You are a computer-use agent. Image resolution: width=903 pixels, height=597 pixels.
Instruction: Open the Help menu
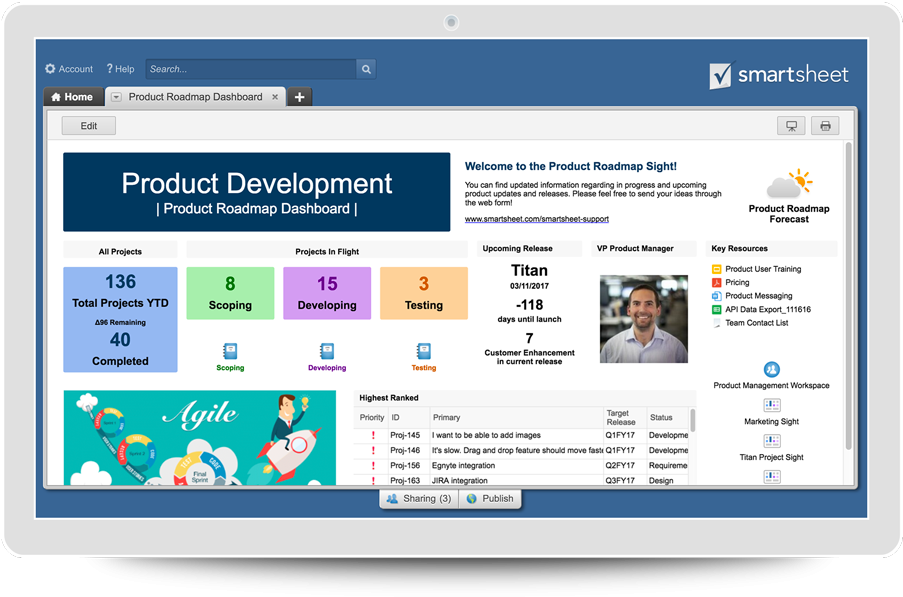pyautogui.click(x=119, y=68)
